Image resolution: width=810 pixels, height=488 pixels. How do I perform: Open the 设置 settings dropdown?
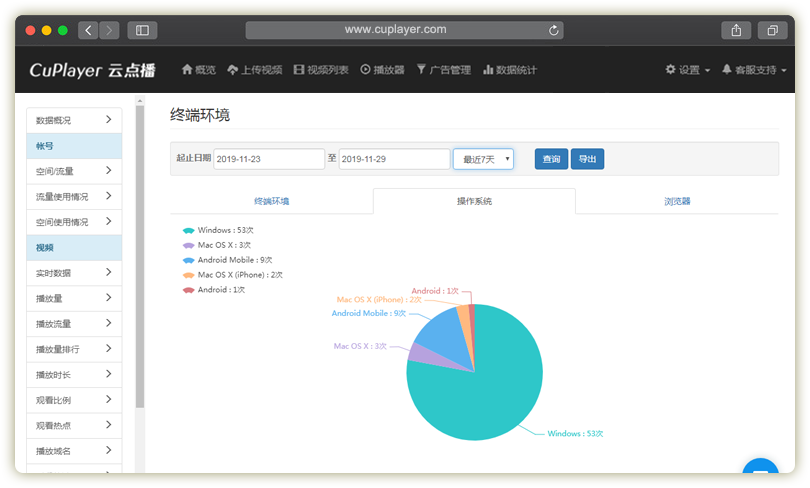pos(688,70)
